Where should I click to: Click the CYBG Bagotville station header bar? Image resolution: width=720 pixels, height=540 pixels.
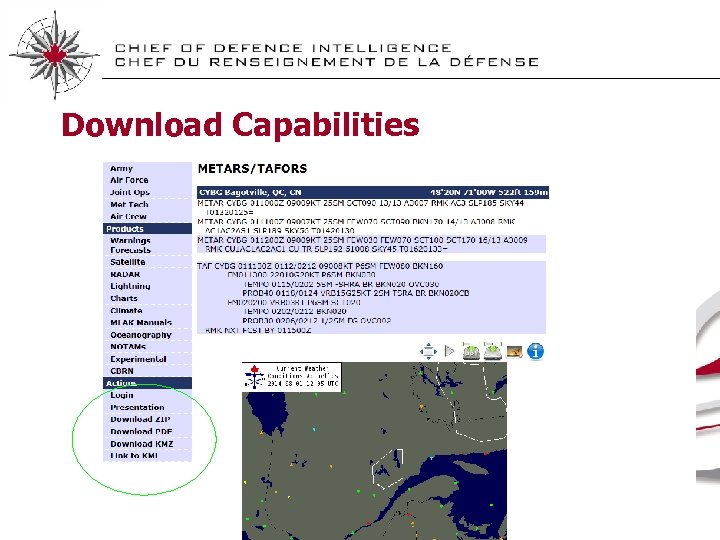(373, 192)
